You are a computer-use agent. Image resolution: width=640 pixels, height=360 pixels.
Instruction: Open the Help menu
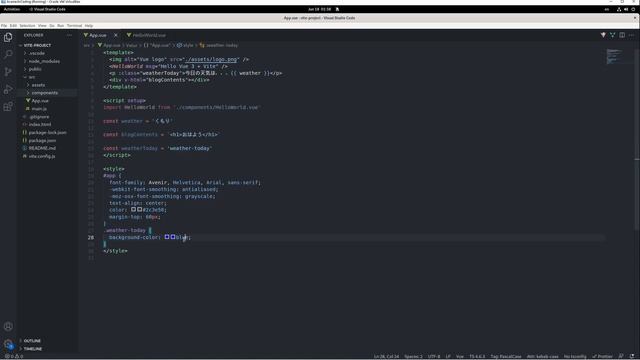pos(89,26)
